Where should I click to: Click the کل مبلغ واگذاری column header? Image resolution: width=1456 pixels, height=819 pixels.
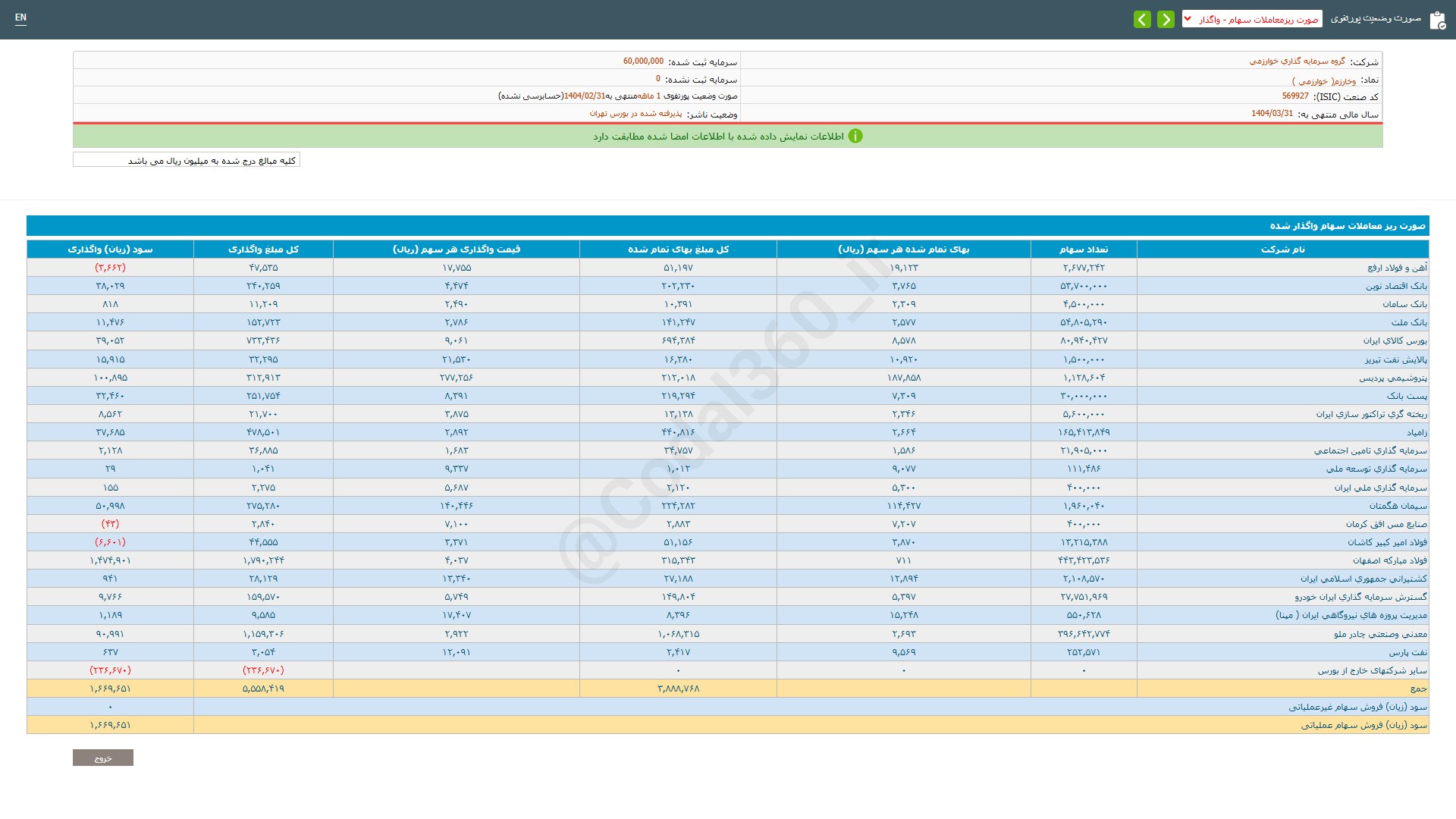pyautogui.click(x=263, y=249)
